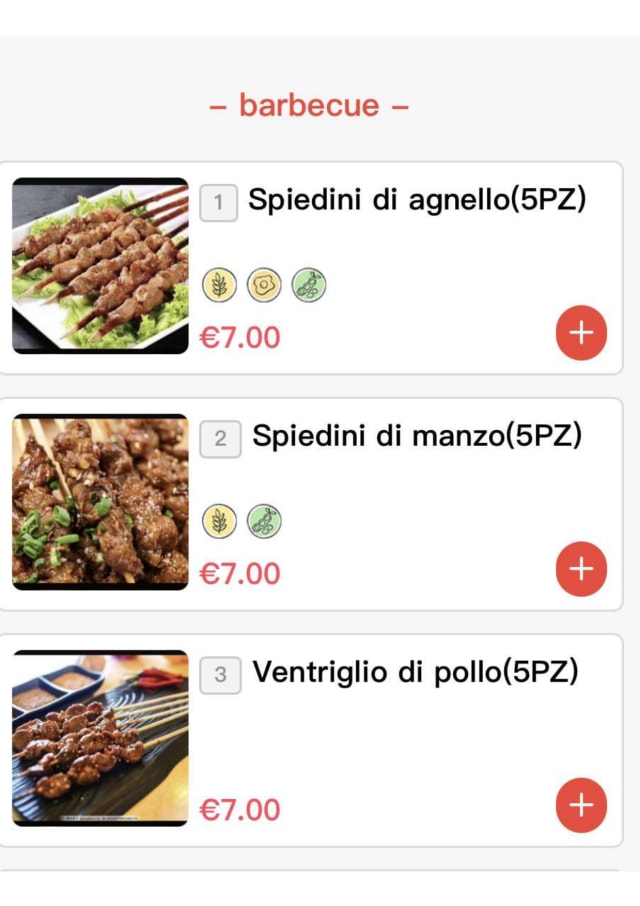This screenshot has height=906, width=640.
Task: Click the number 2 item badge
Action: point(220,439)
